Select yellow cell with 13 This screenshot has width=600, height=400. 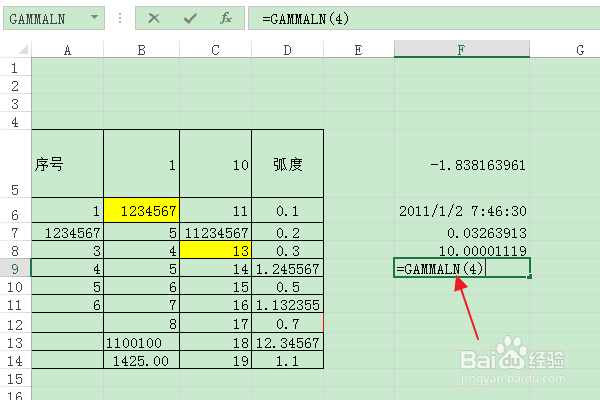(215, 250)
